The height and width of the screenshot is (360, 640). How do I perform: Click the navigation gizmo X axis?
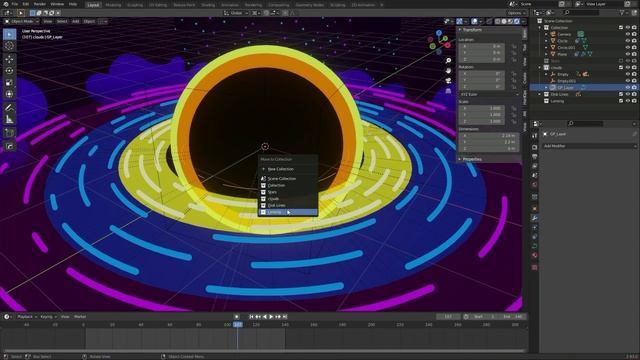[447, 45]
